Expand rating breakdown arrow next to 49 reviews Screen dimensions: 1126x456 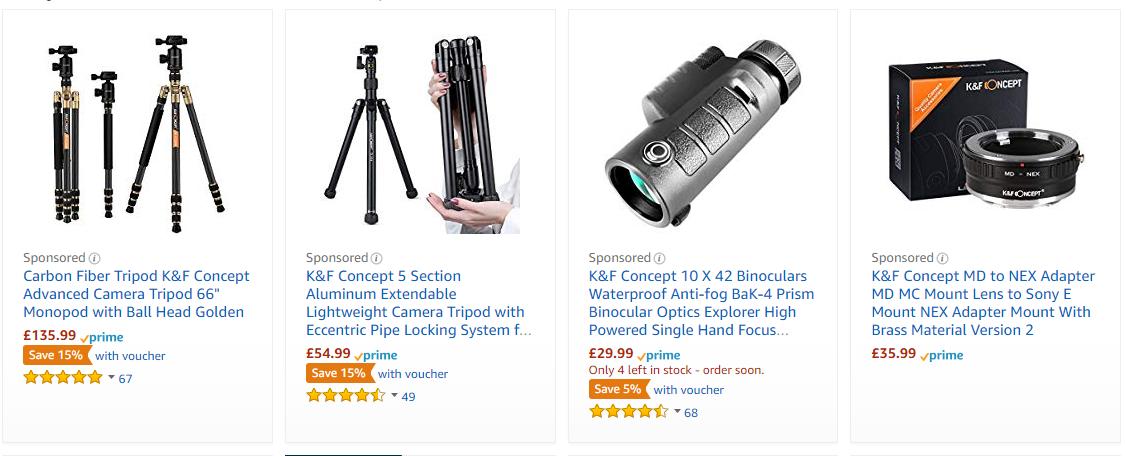coord(394,395)
